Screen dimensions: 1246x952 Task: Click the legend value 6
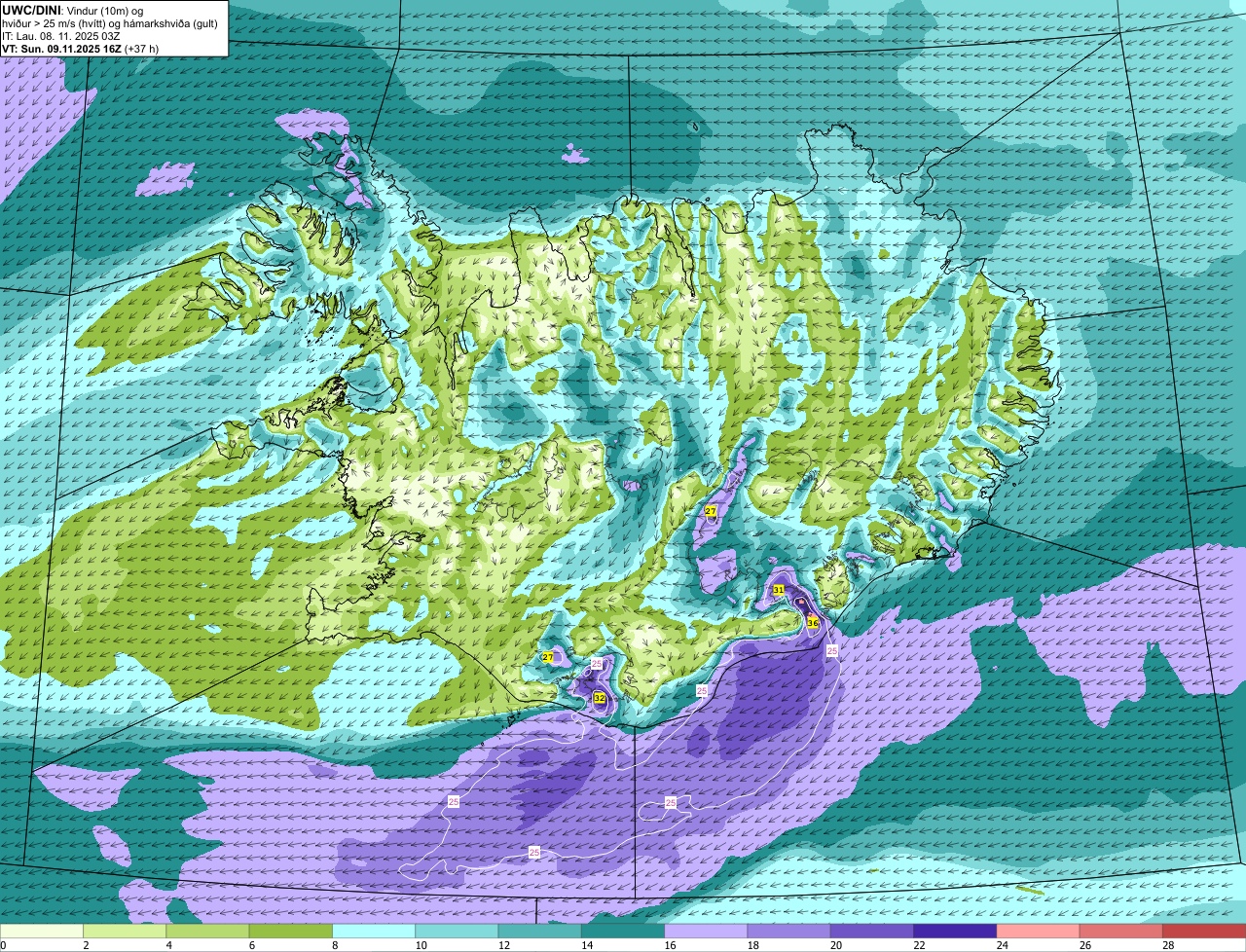click(251, 945)
